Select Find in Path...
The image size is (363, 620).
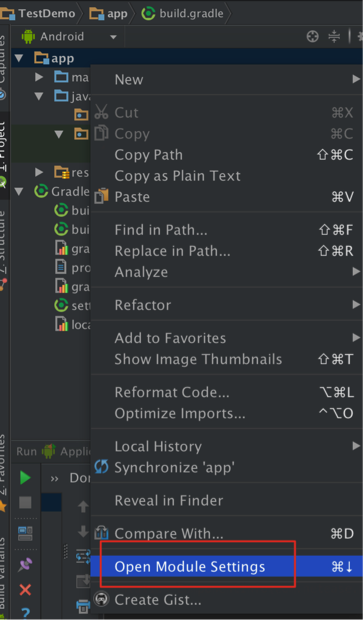click(227, 230)
